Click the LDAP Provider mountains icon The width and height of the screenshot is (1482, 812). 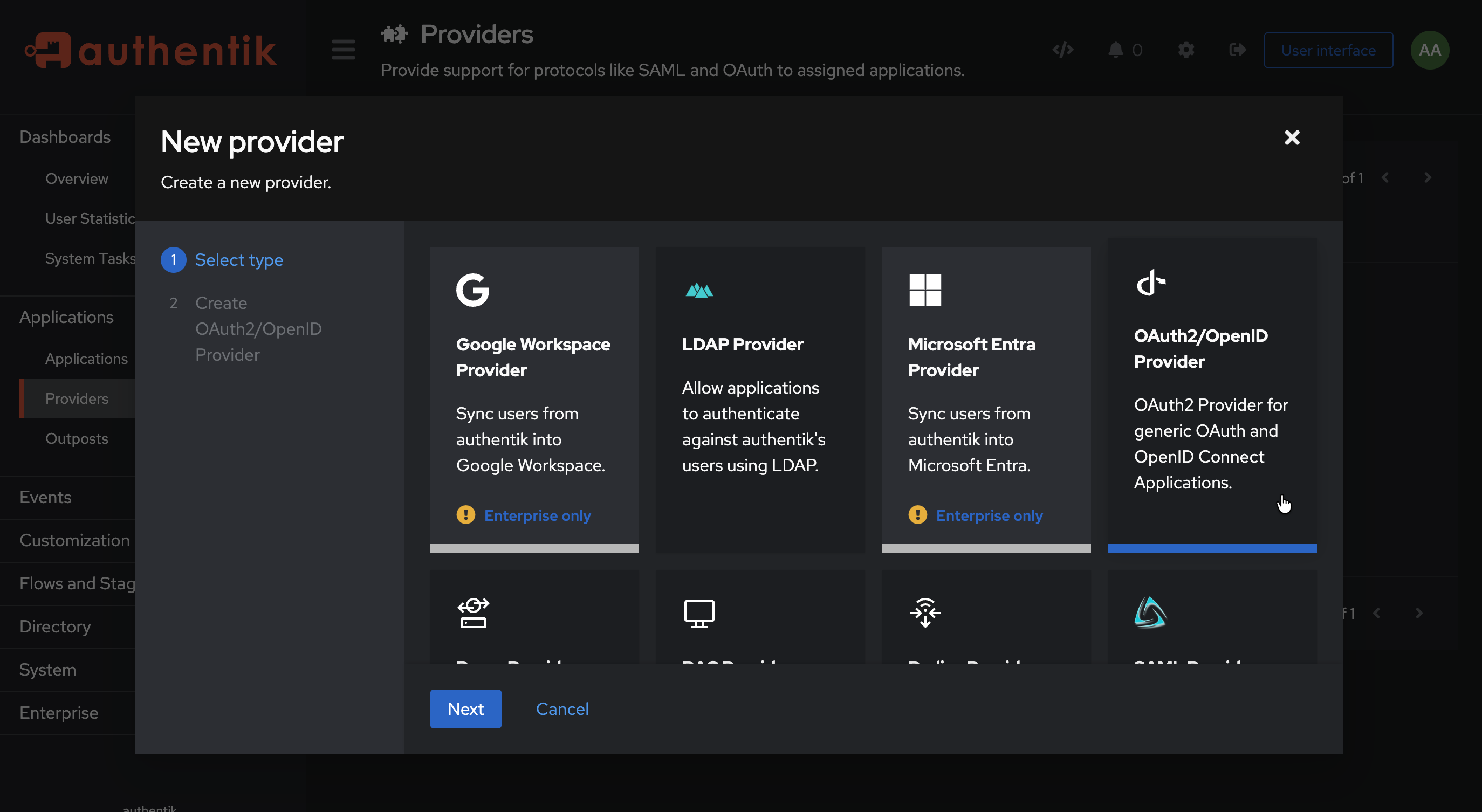698,291
